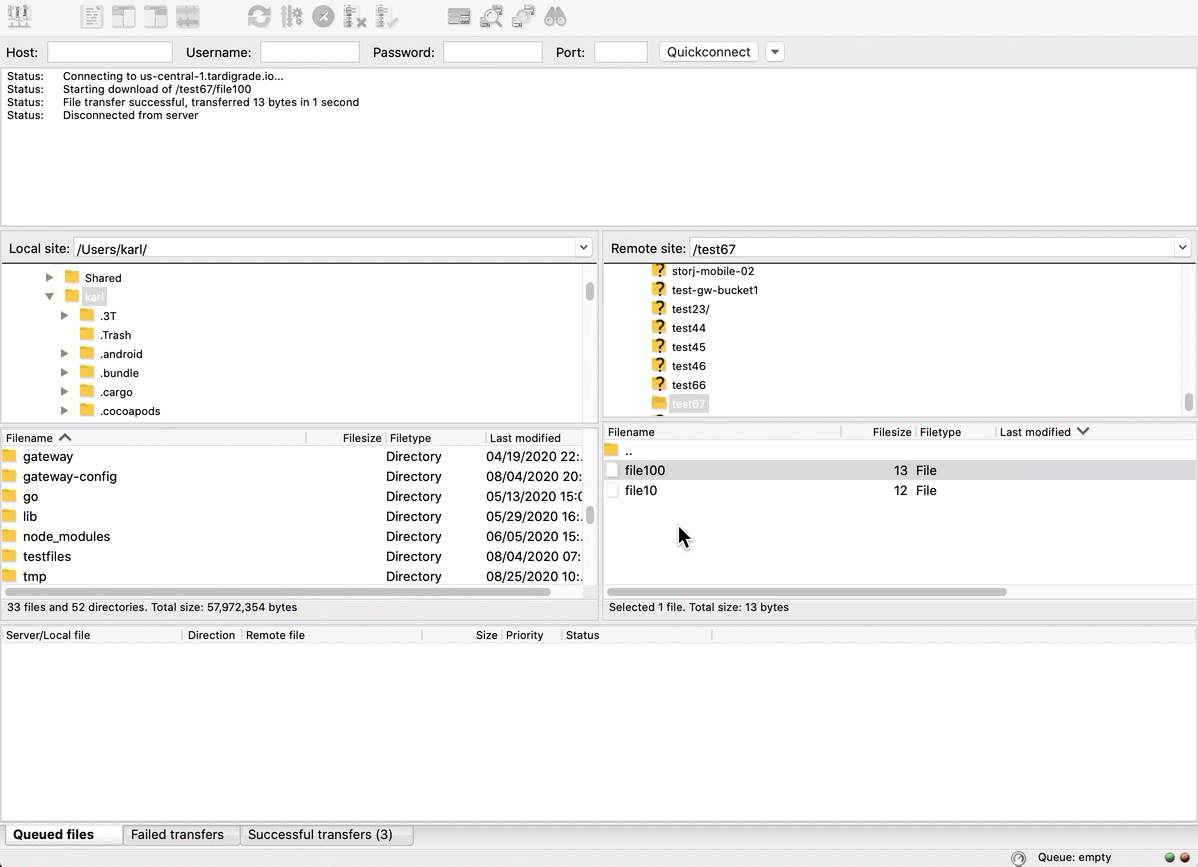This screenshot has width=1198, height=867.
Task: Click inside the Host input field
Action: click(109, 51)
